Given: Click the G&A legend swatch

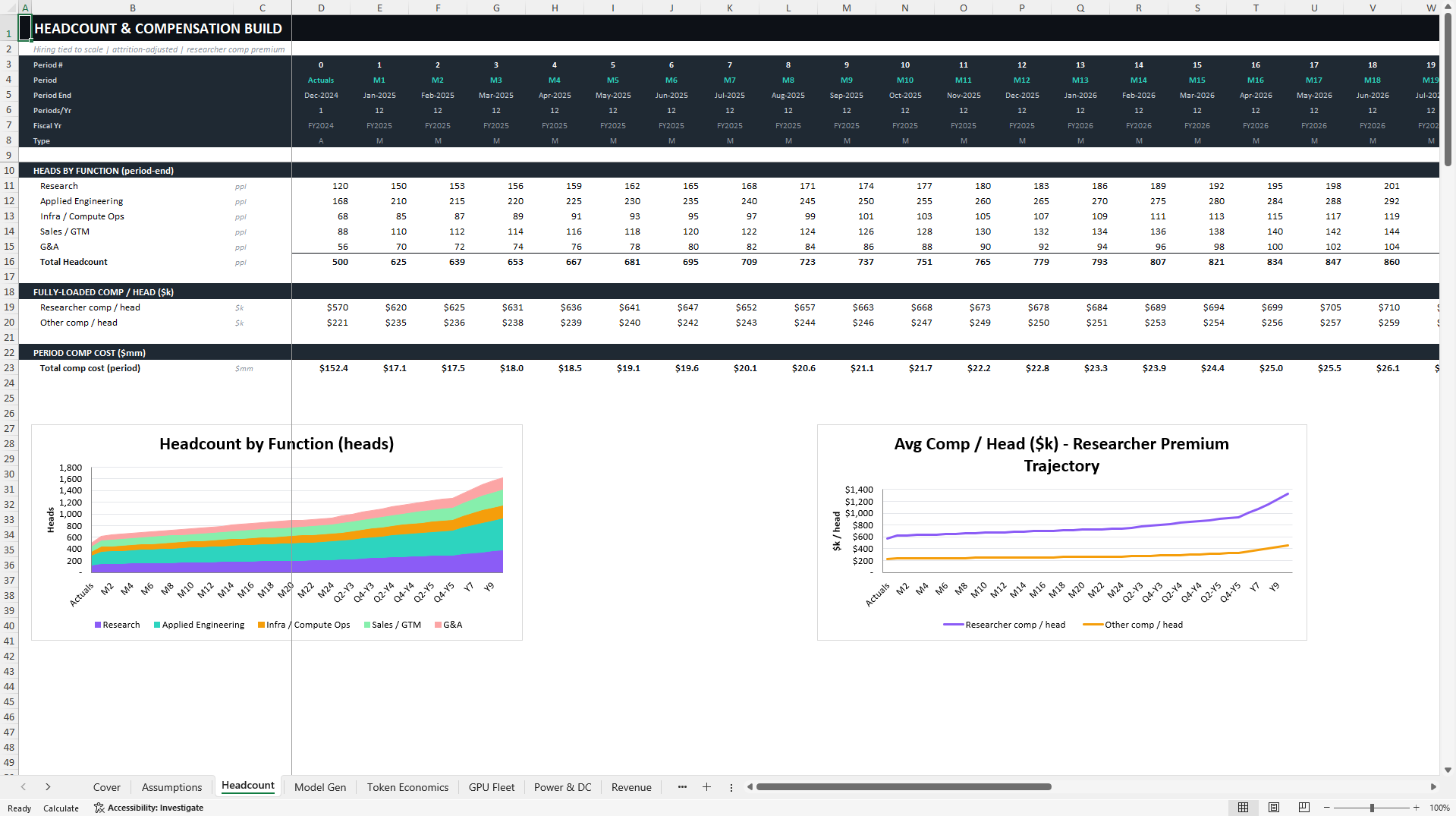Looking at the screenshot, I should click(x=438, y=625).
